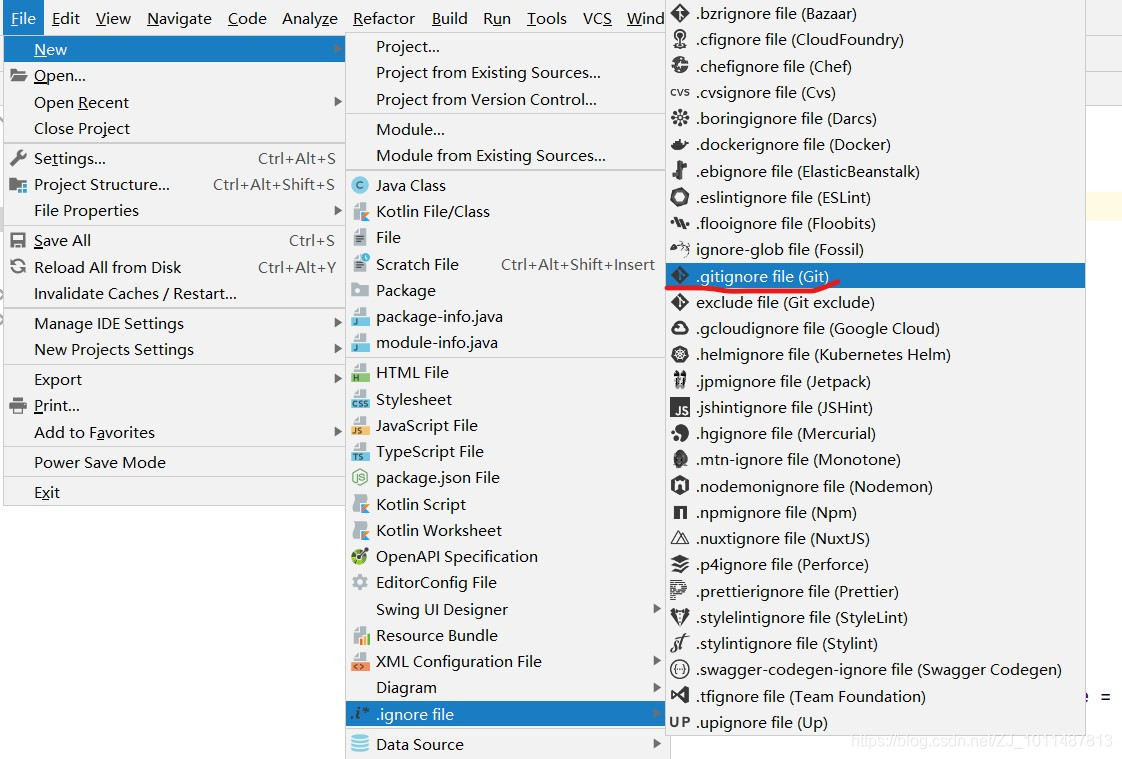Image resolution: width=1122 pixels, height=759 pixels.
Task: Expand the Open Recent submenu arrow
Action: [338, 102]
